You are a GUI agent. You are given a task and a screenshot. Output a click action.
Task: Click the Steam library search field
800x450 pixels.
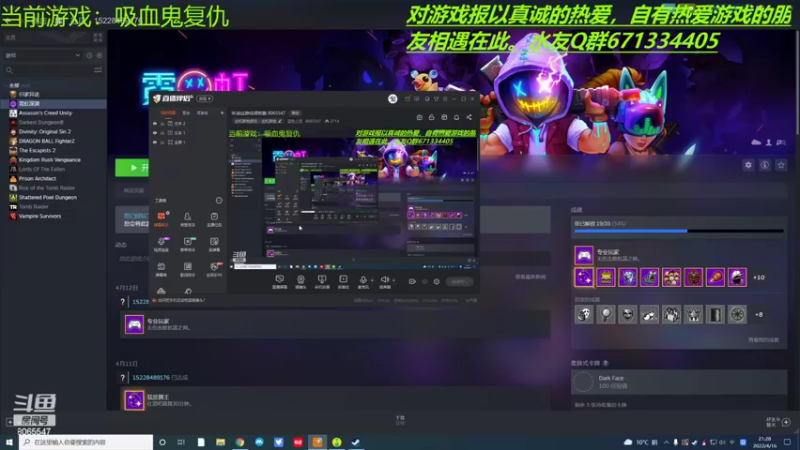(47, 70)
